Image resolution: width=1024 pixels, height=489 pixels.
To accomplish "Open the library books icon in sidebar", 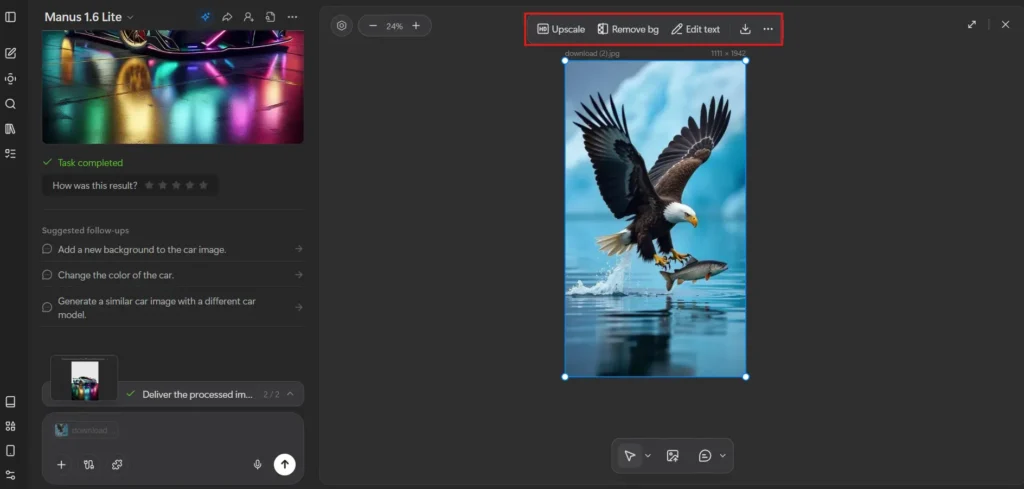I will click(11, 129).
